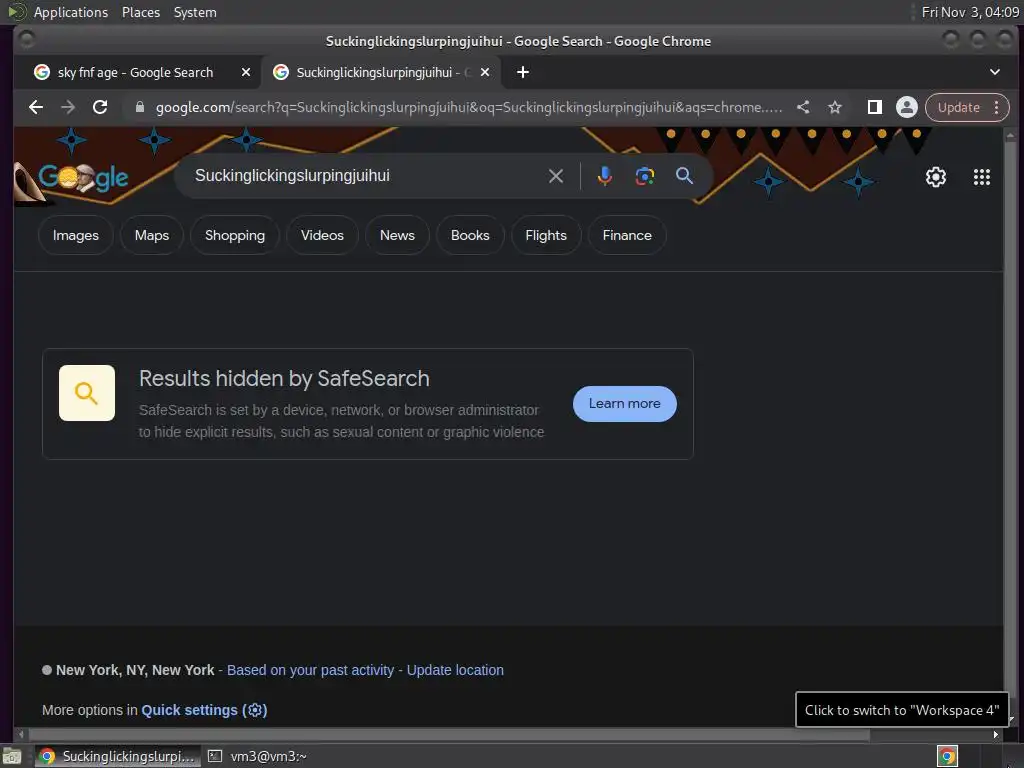Image resolution: width=1024 pixels, height=768 pixels.
Task: Share this page via share icon
Action: (x=803, y=107)
